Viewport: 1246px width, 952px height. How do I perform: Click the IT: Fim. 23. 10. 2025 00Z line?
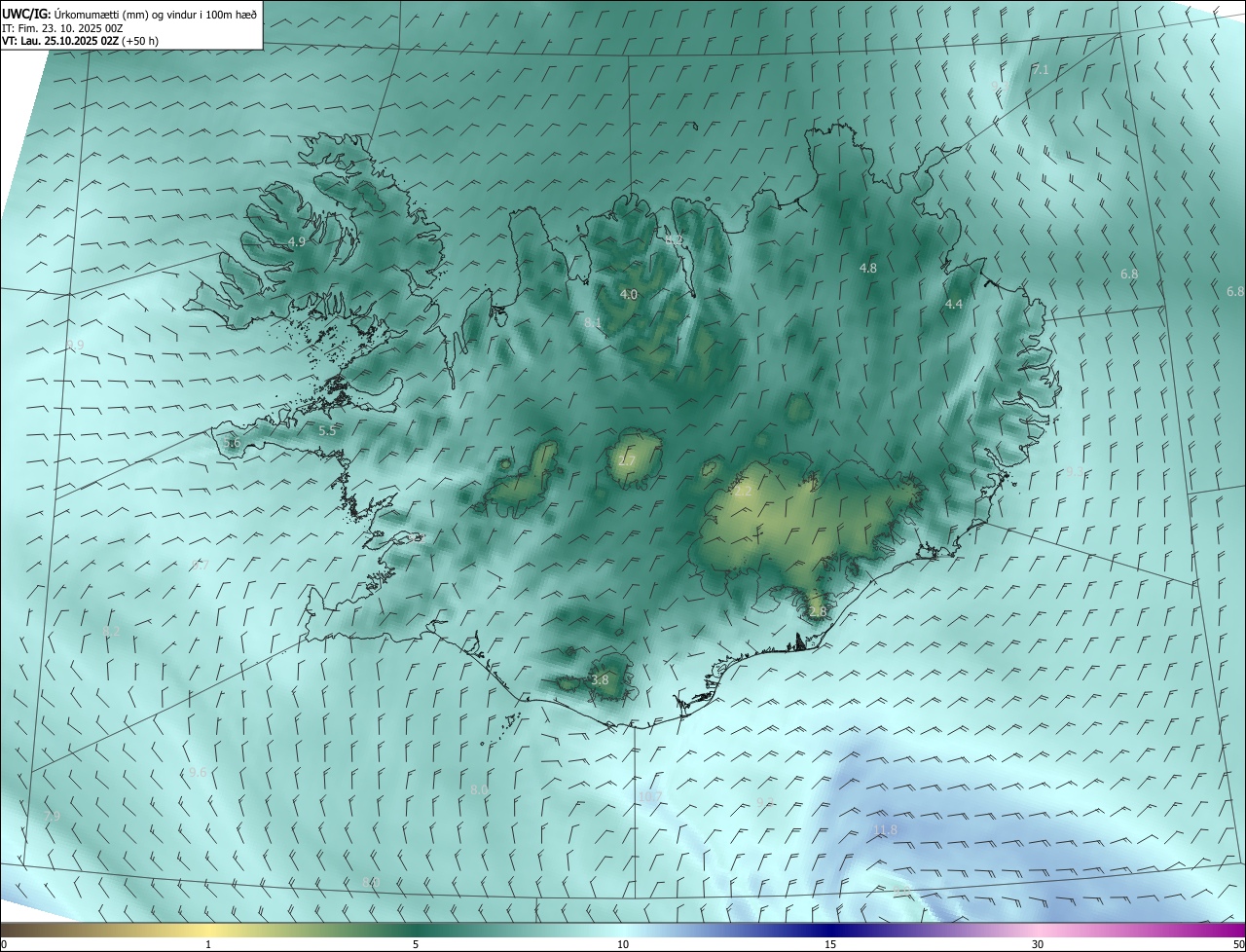click(62, 28)
